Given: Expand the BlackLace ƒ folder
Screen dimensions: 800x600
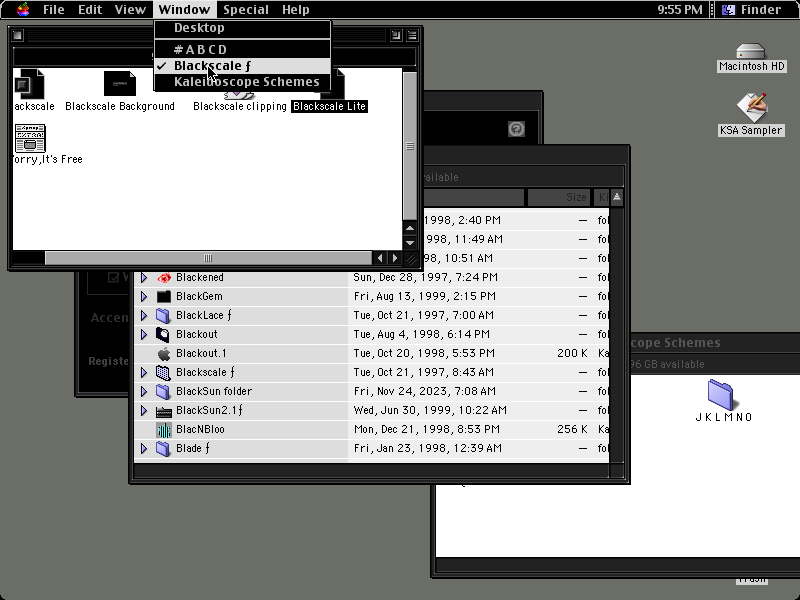Looking at the screenshot, I should pos(144,315).
